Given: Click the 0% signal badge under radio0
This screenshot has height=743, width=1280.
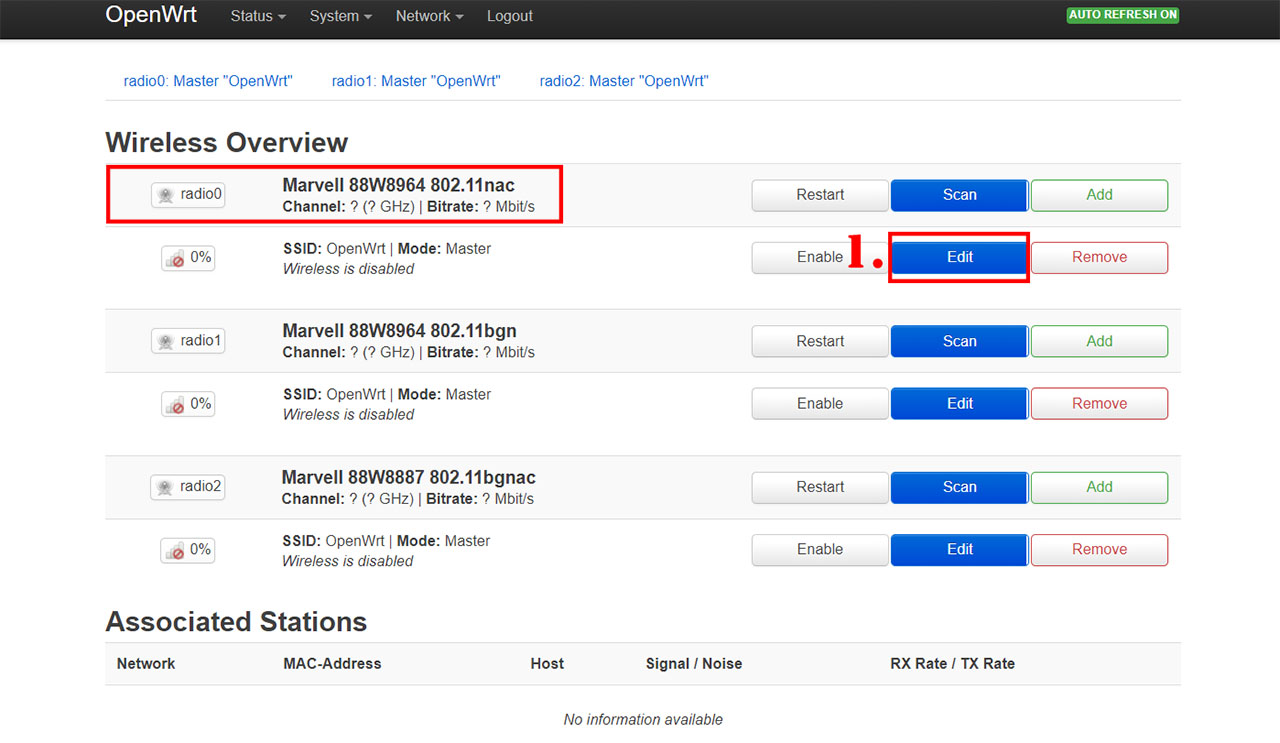Looking at the screenshot, I should (188, 258).
